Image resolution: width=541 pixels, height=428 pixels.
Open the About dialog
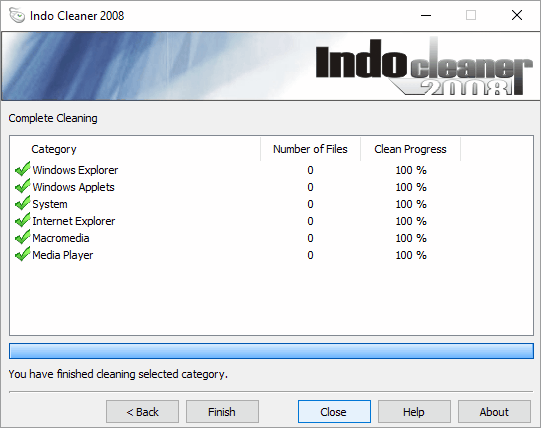494,411
